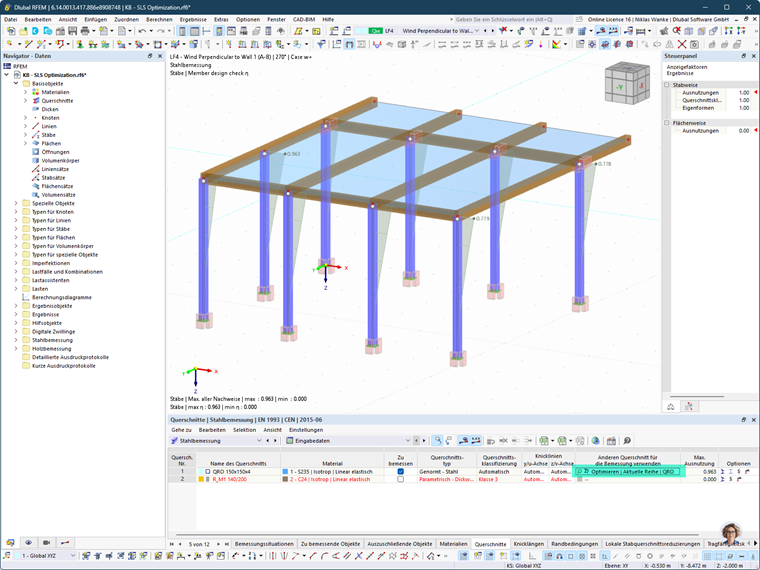Click the Einstellungen menu in table panel

click(x=306, y=430)
